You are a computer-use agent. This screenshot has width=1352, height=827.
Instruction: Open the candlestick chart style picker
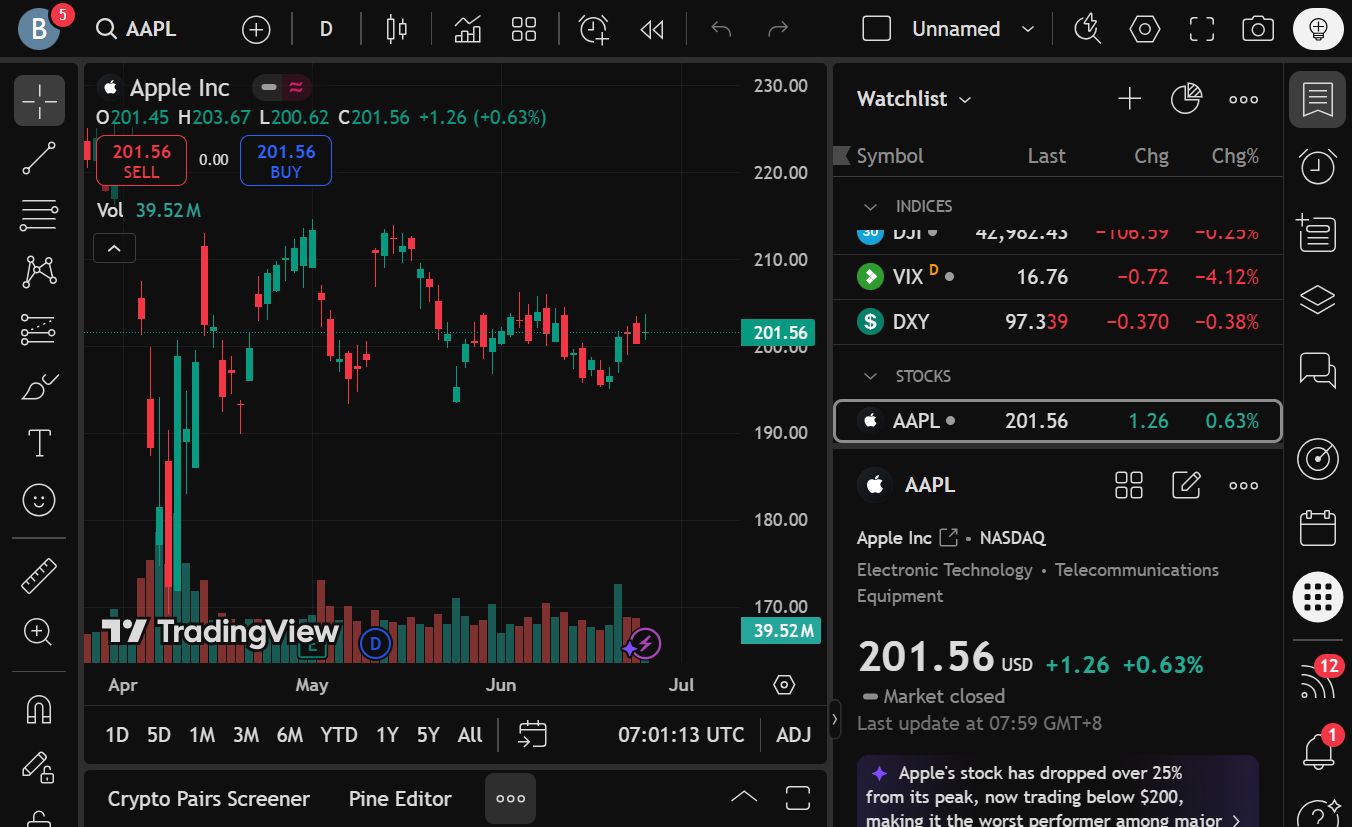pos(397,29)
